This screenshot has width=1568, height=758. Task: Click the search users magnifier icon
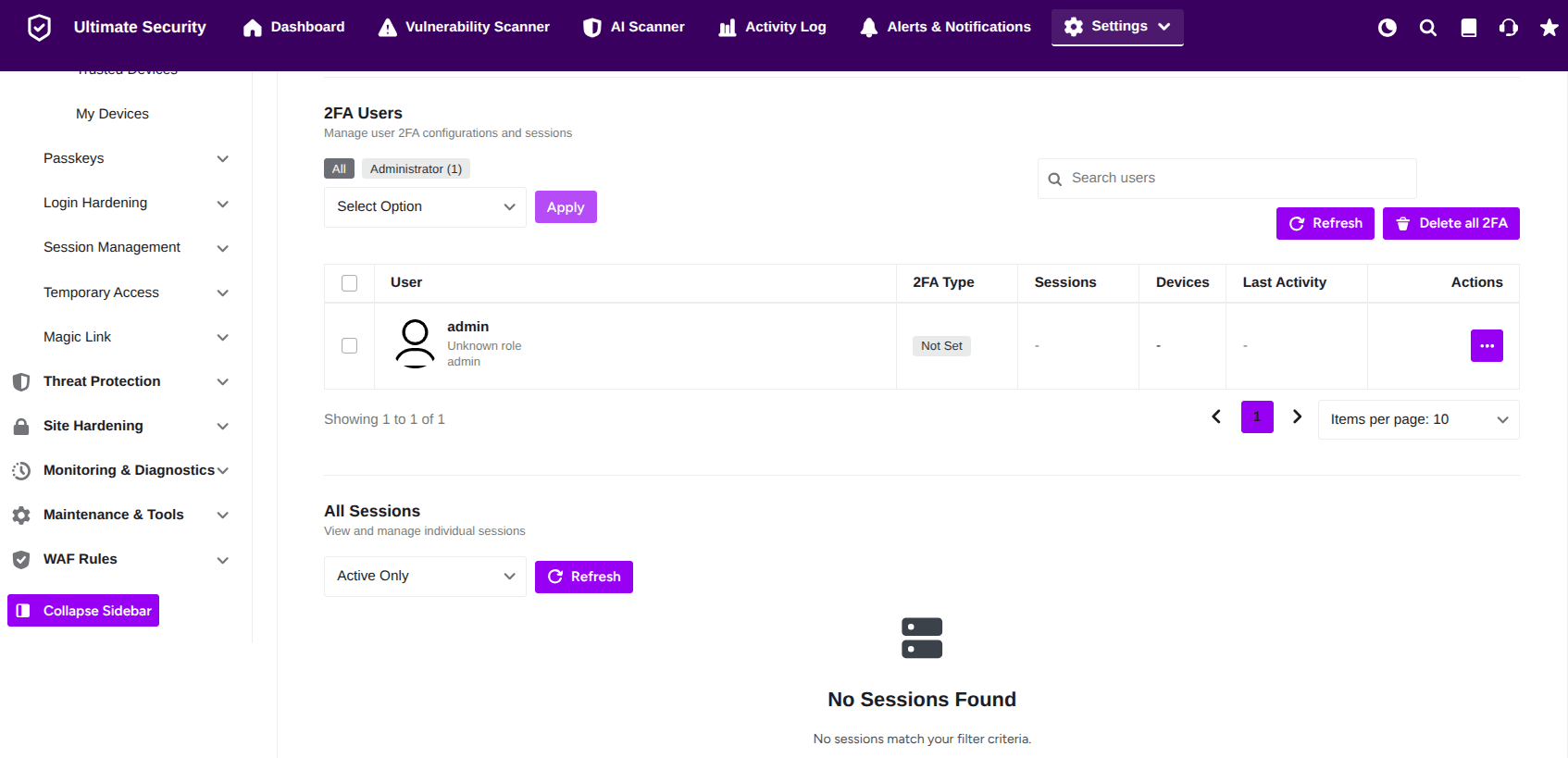tap(1054, 179)
